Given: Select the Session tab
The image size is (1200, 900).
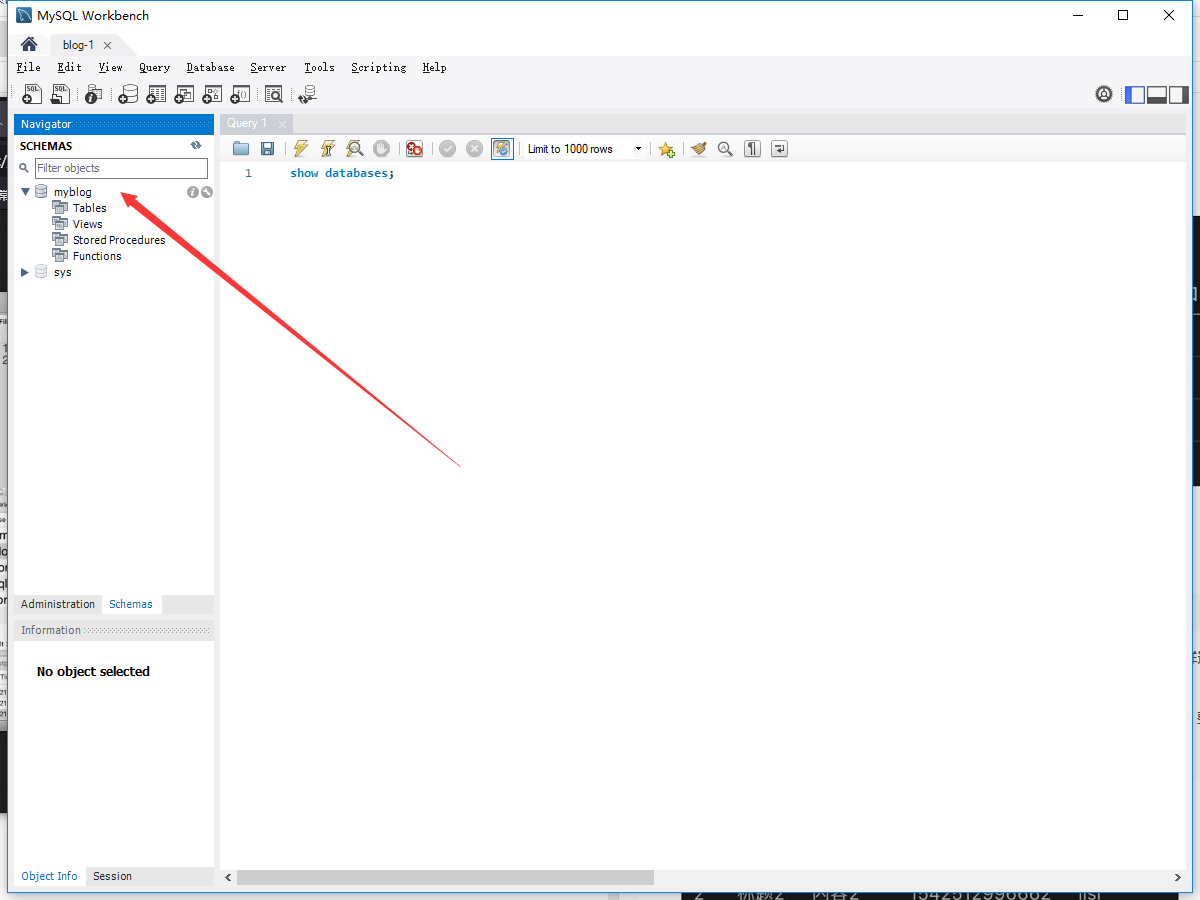Looking at the screenshot, I should (x=112, y=876).
